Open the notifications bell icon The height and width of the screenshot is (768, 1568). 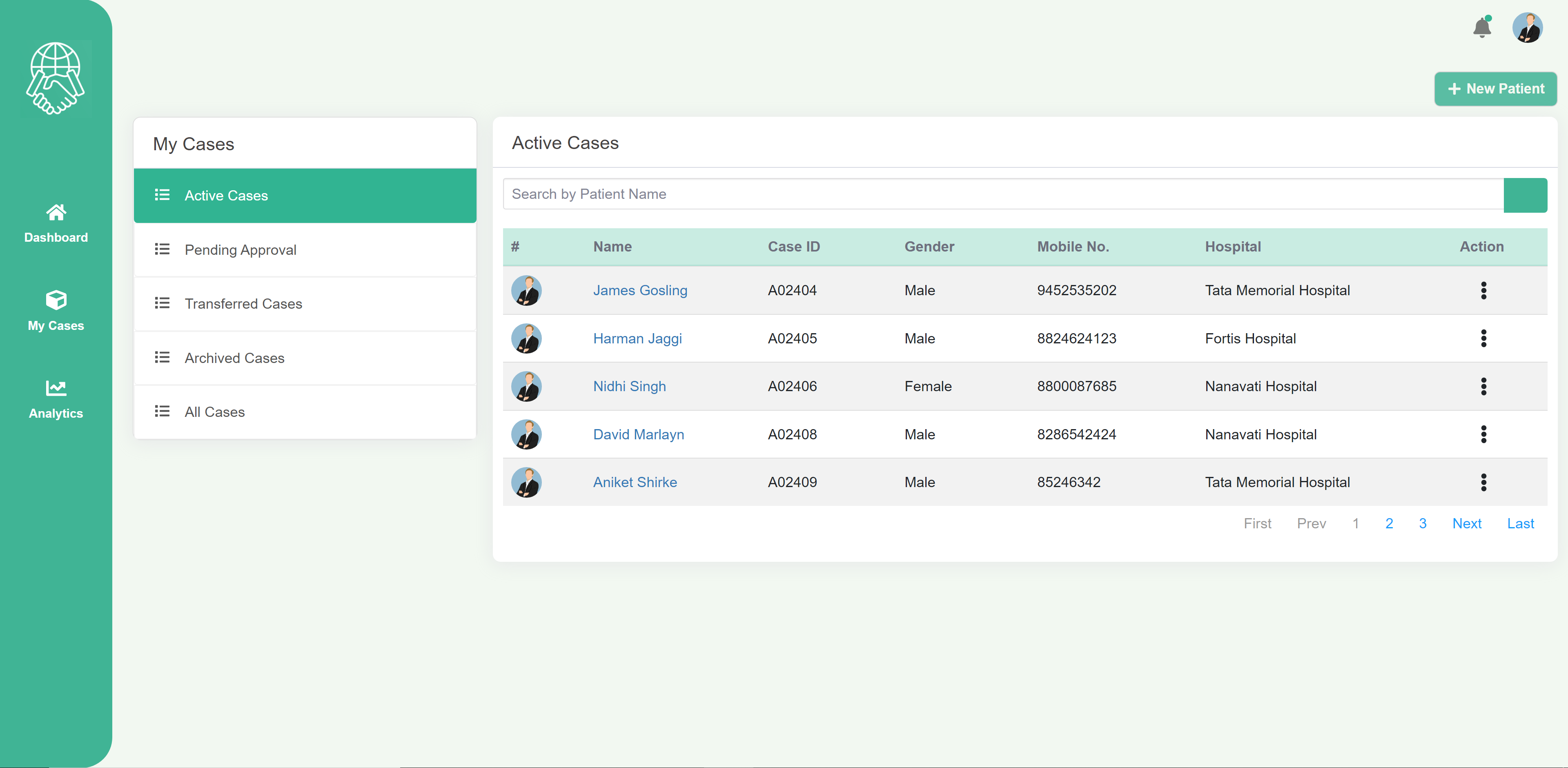(1482, 27)
